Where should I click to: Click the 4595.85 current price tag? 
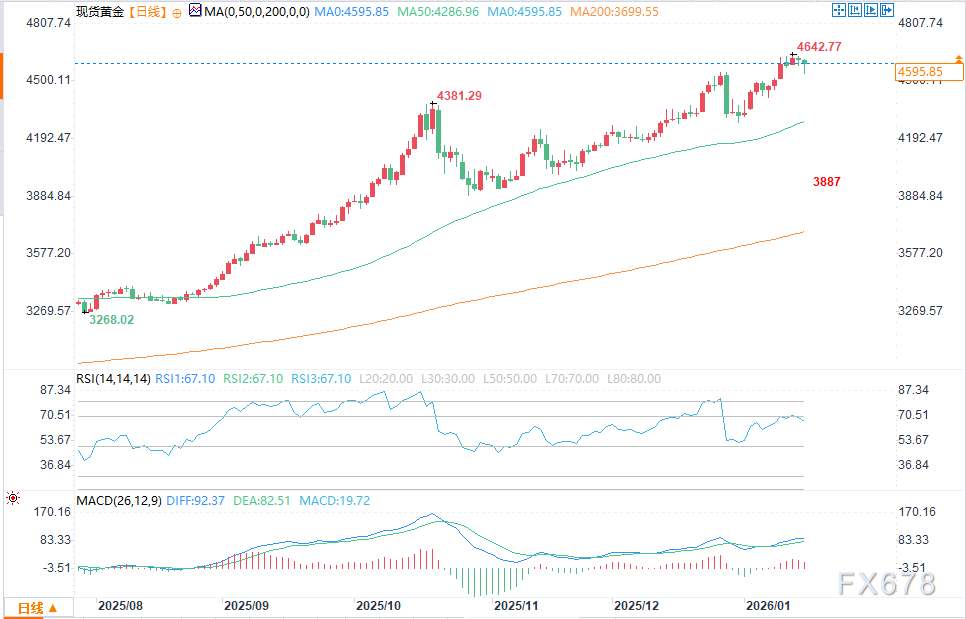click(x=920, y=72)
